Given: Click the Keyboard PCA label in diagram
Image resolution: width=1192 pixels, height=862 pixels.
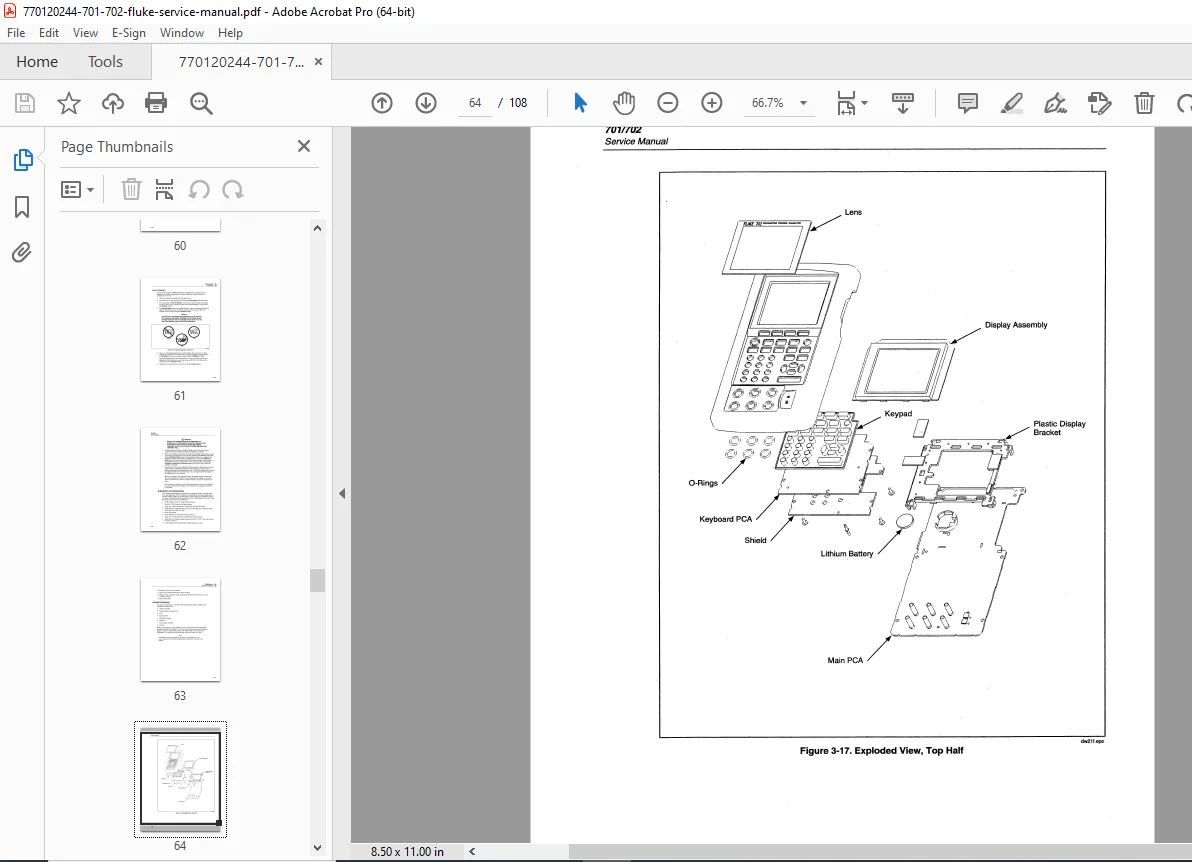Looking at the screenshot, I should 725,519.
